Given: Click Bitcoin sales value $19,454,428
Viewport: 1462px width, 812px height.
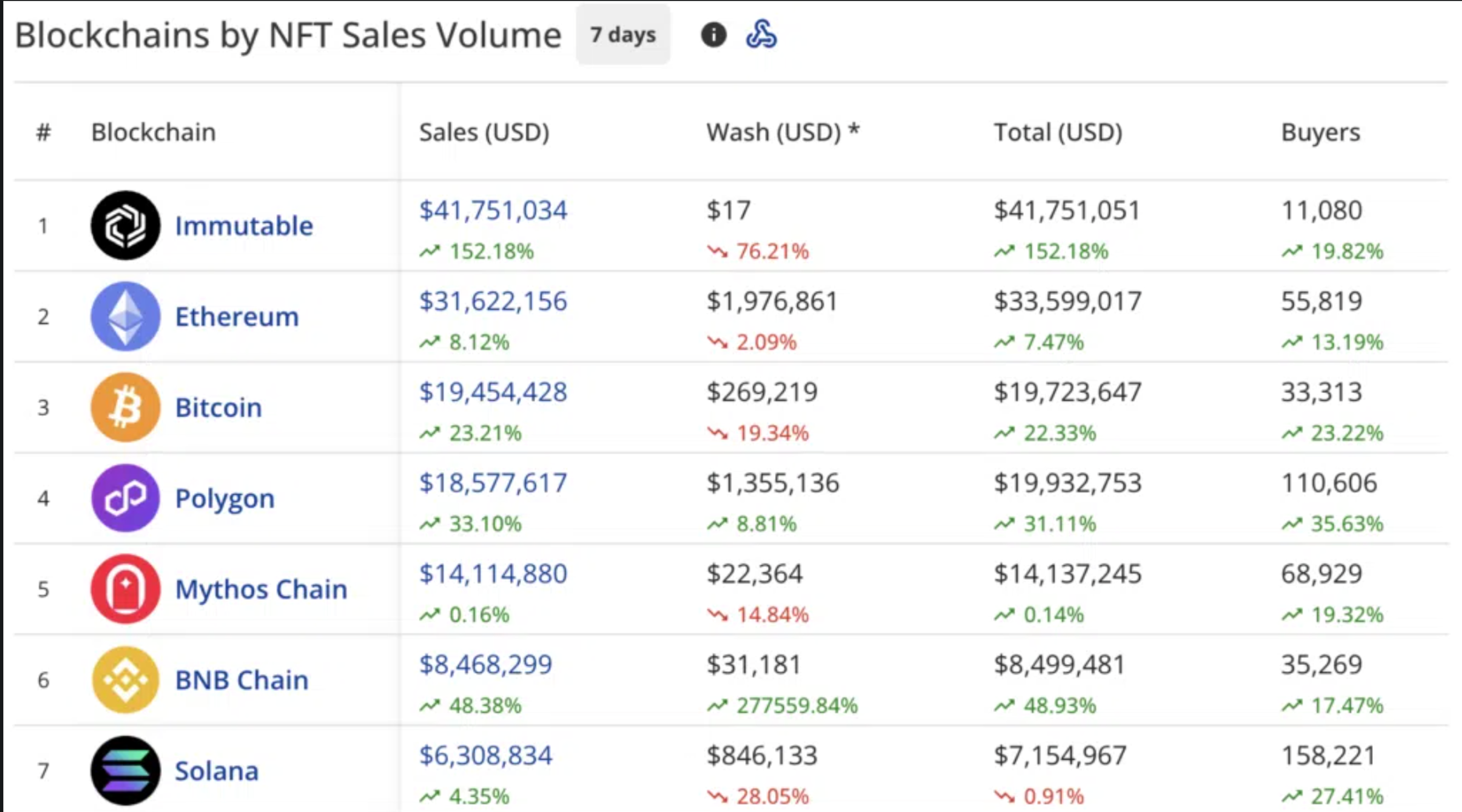Looking at the screenshot, I should pos(493,392).
